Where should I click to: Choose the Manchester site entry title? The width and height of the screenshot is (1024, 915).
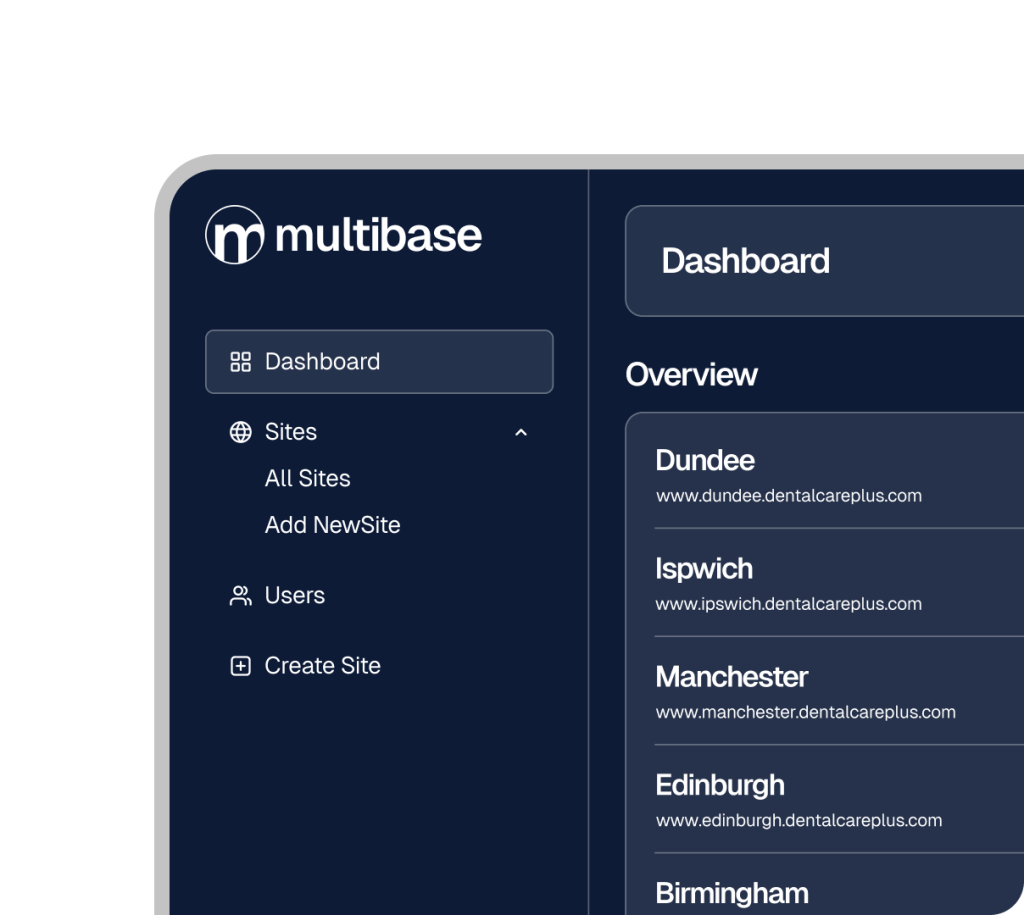pyautogui.click(x=731, y=677)
